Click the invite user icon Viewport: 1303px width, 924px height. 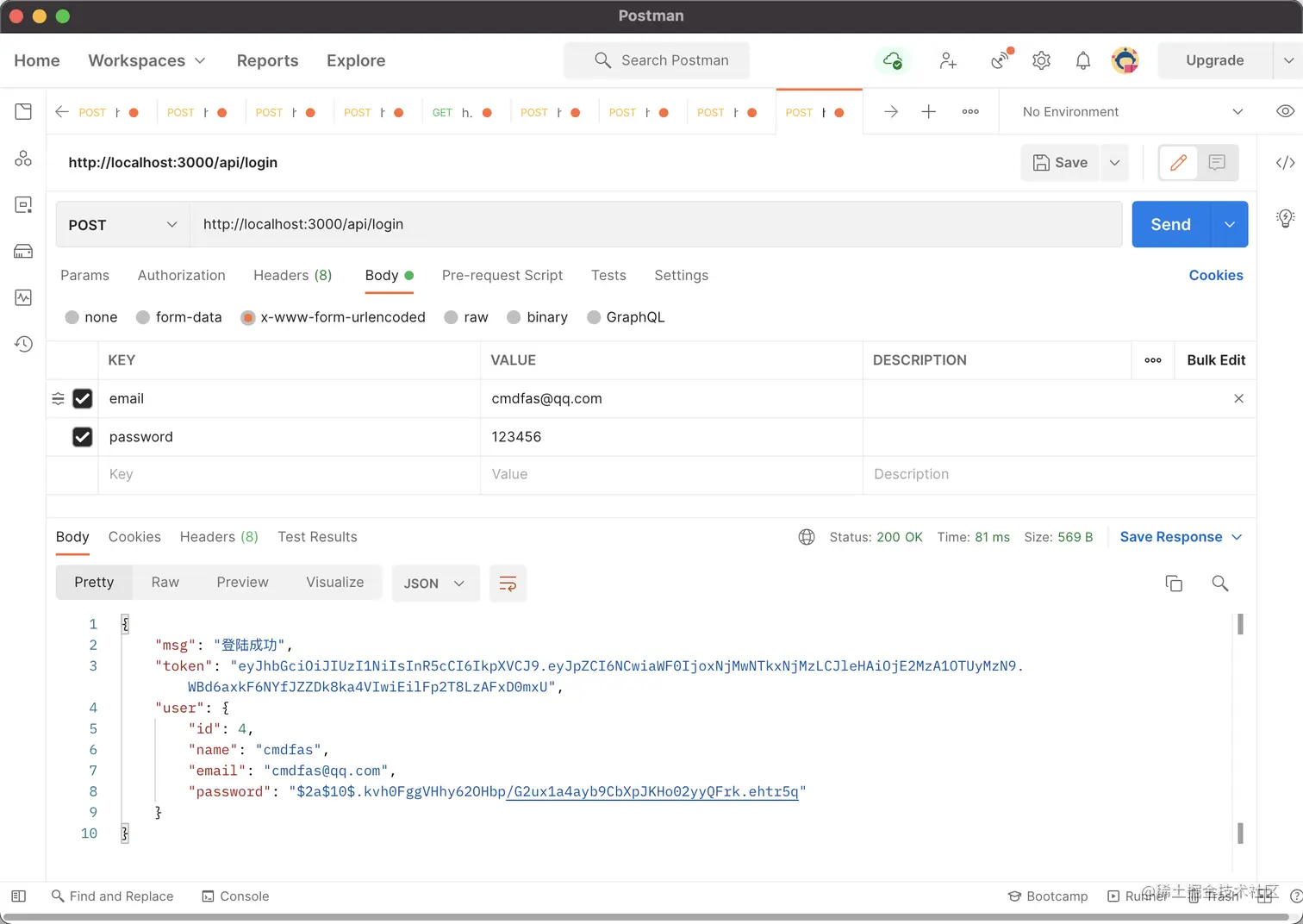[x=948, y=60]
